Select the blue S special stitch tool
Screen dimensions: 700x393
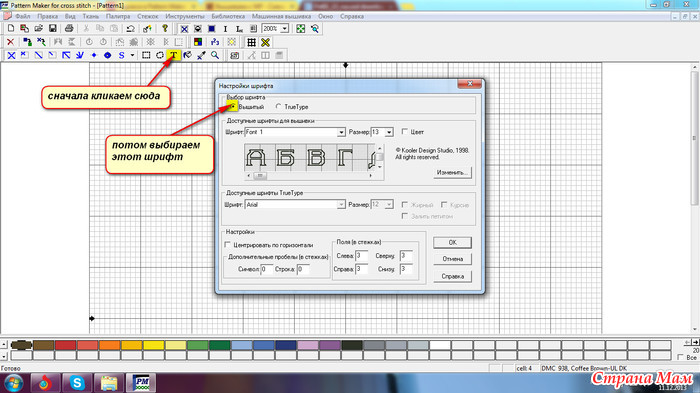121,55
